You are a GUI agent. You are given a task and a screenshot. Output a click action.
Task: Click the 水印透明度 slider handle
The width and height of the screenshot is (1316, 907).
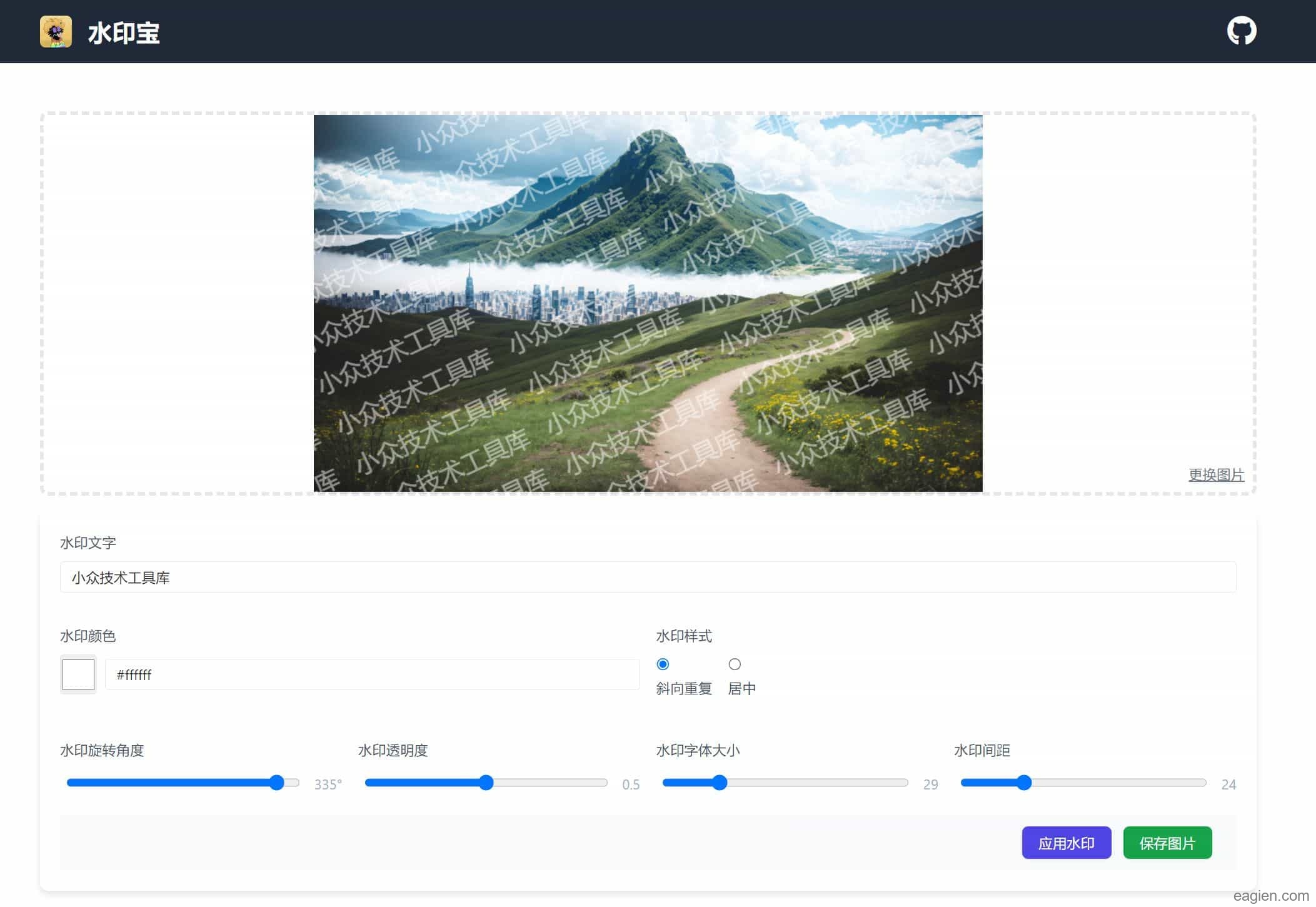coord(486,783)
